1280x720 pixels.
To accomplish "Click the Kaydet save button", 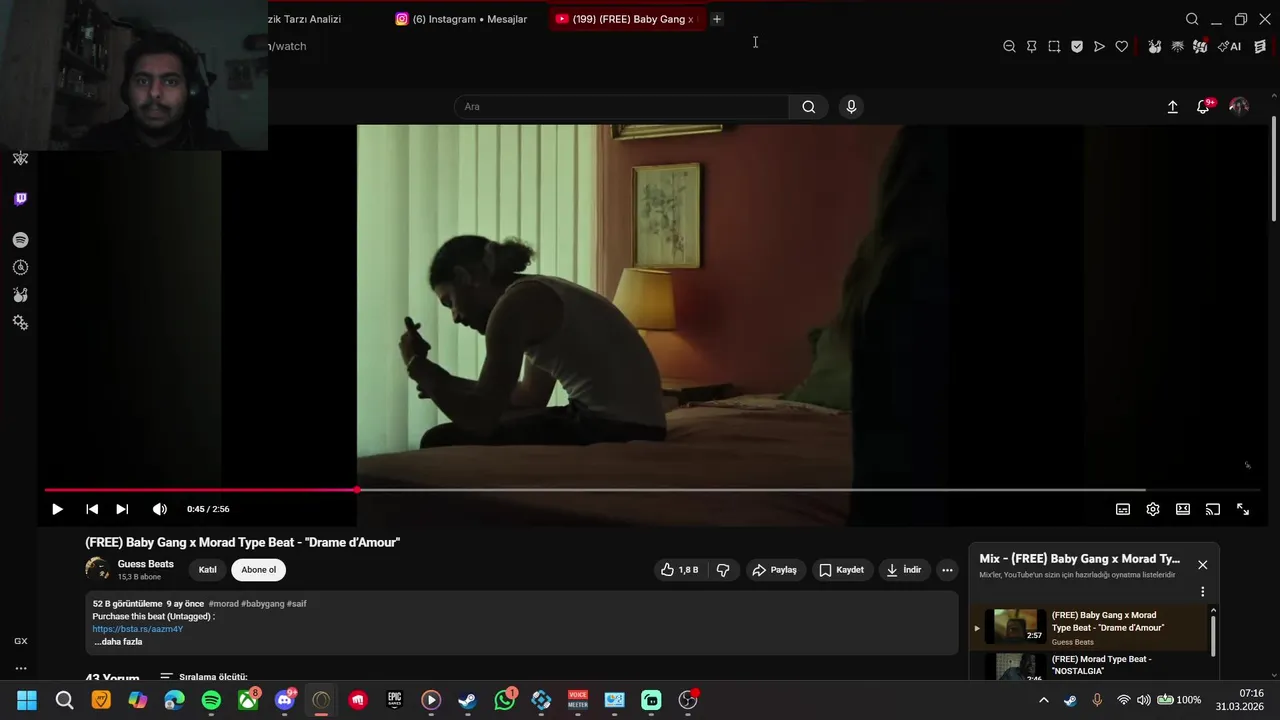I will point(842,570).
